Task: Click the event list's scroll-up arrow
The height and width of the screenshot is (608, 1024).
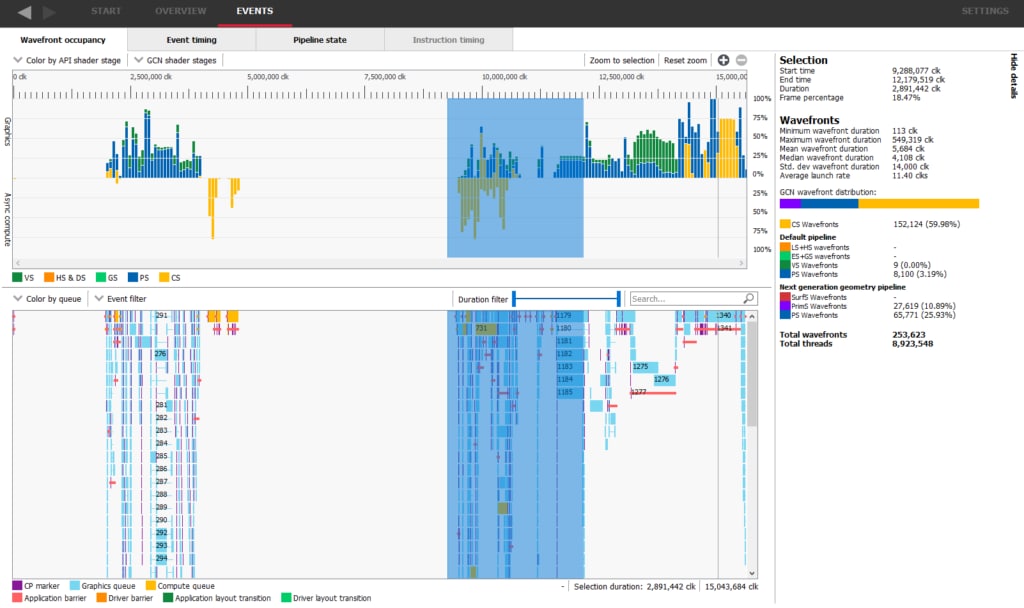Action: point(753,315)
